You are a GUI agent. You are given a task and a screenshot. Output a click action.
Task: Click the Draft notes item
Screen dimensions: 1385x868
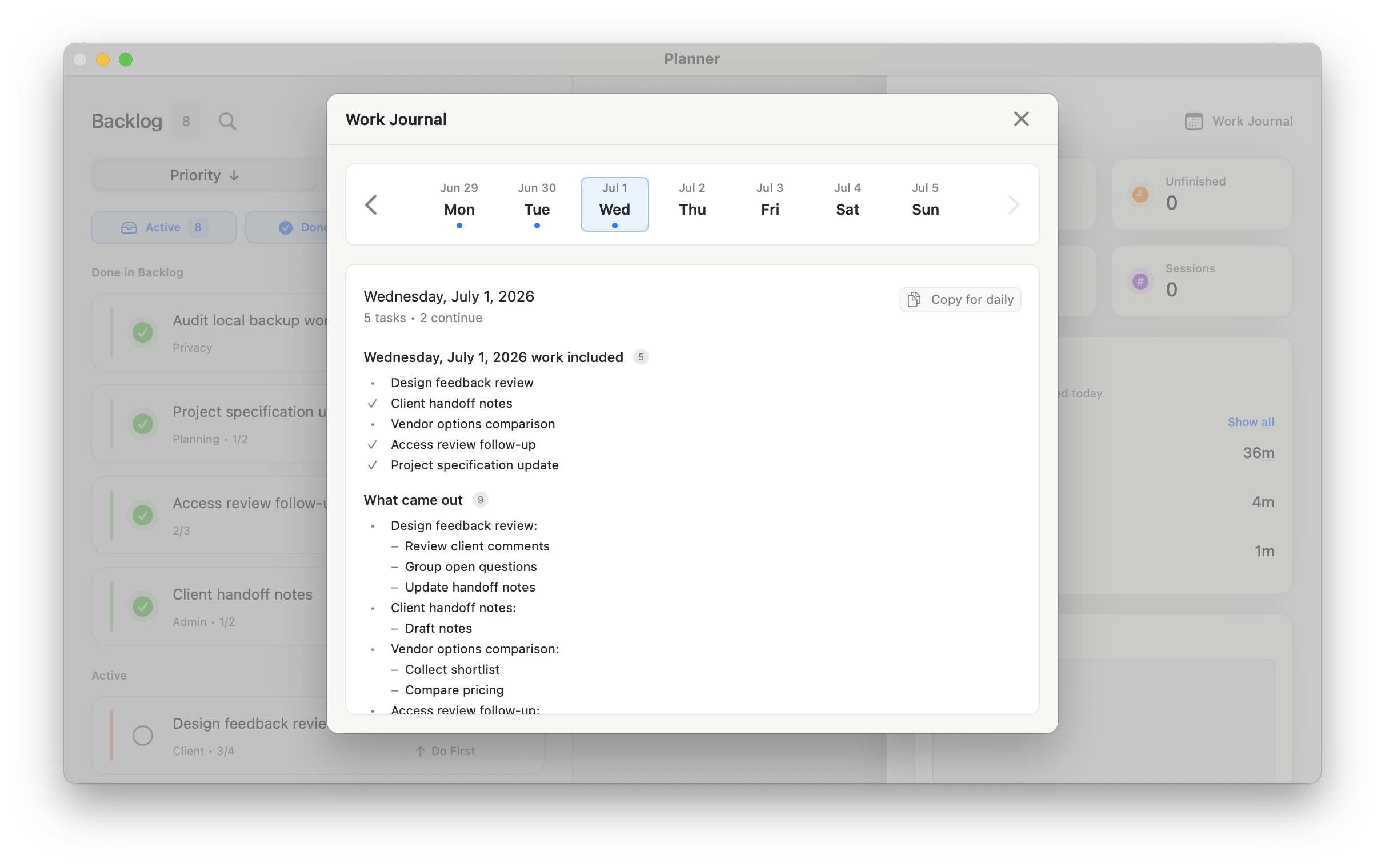coord(438,628)
